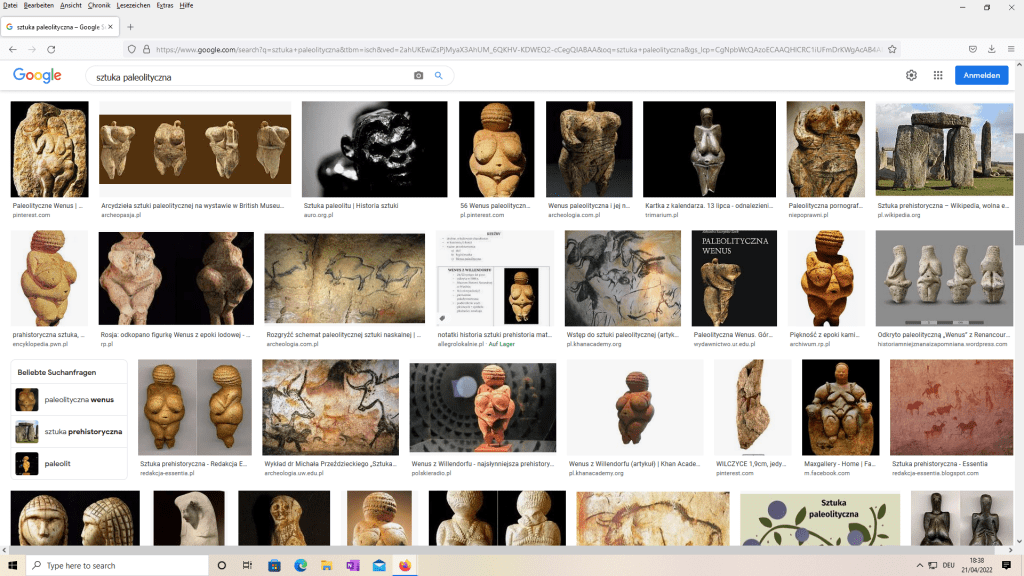Open the Firefox downloads panel

pos(991,49)
